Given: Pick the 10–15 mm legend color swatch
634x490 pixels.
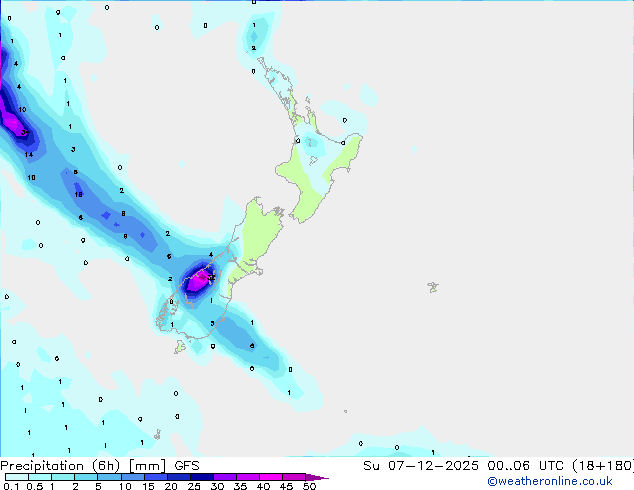Looking at the screenshot, I should (x=132, y=477).
